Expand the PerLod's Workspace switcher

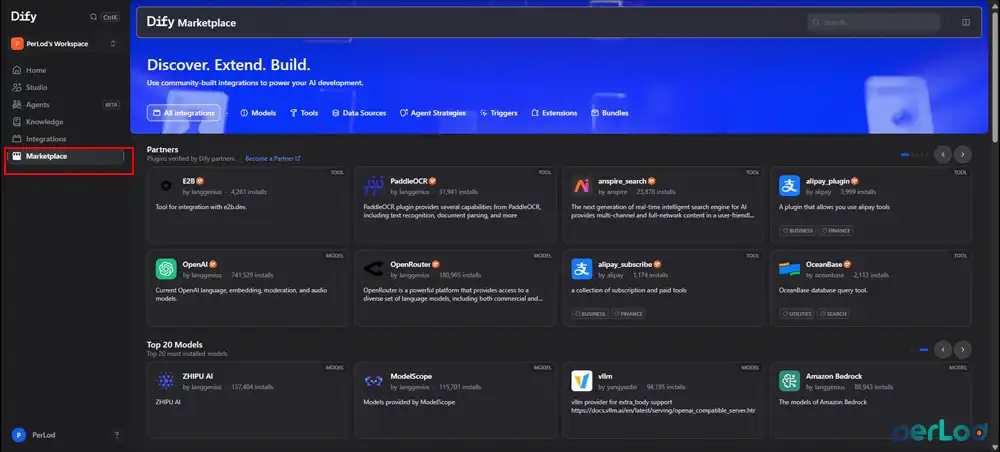click(65, 44)
